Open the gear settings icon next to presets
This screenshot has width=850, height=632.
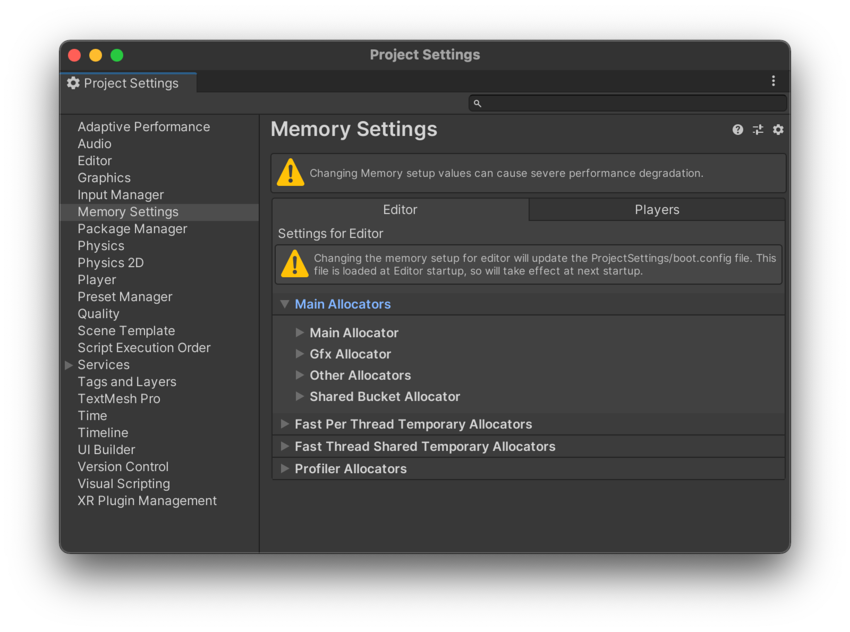pyautogui.click(x=778, y=130)
